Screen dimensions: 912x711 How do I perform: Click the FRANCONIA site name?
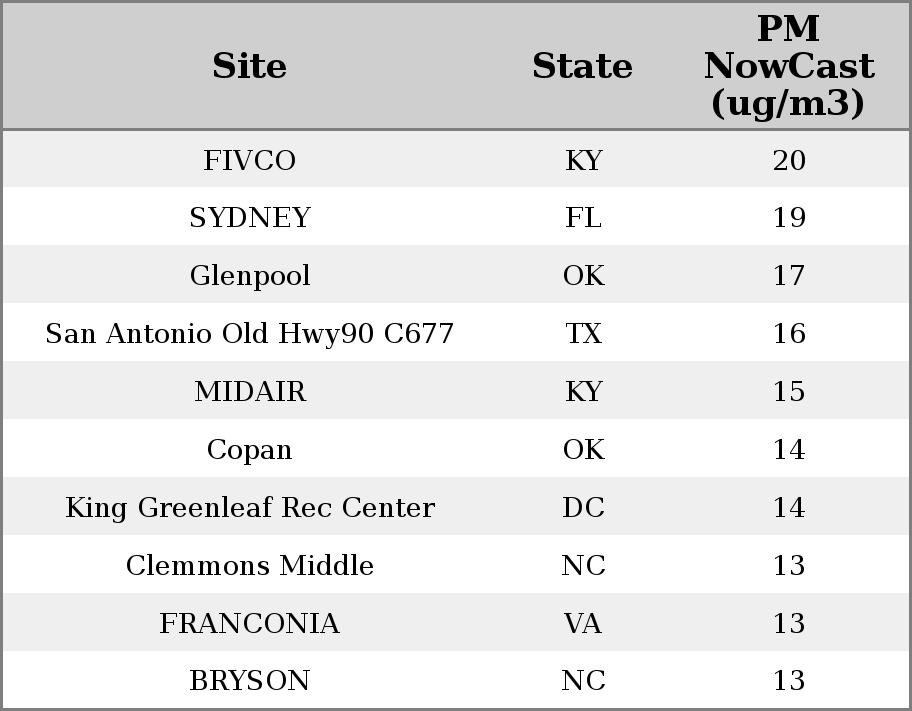[250, 624]
